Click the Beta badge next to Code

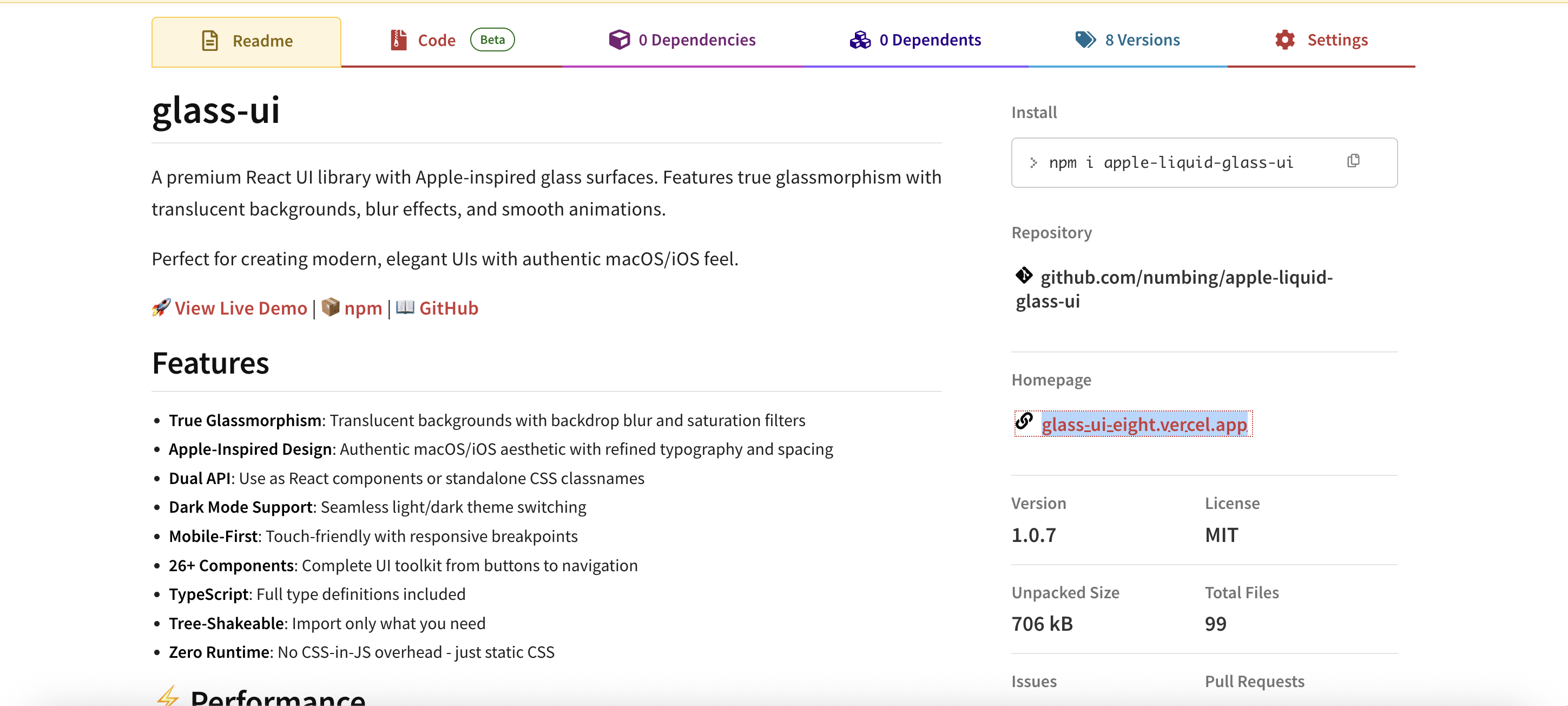point(492,40)
